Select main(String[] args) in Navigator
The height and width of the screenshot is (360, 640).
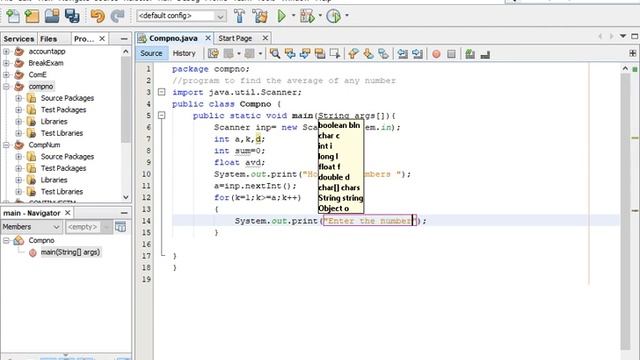70,252
